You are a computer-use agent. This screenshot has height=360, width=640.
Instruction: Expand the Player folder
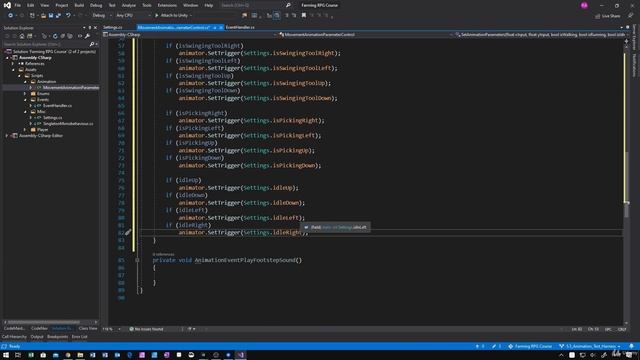[25, 129]
